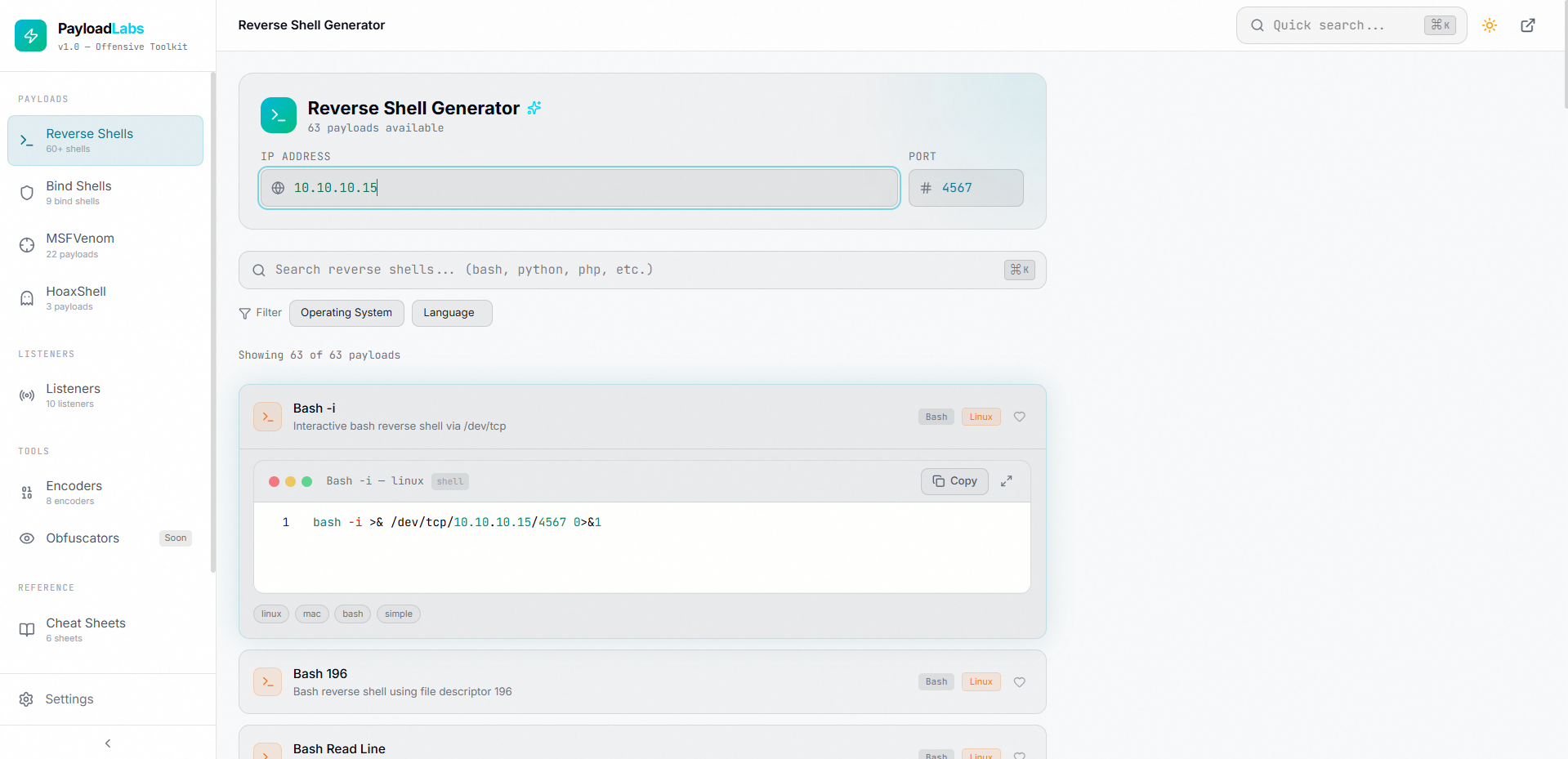Image resolution: width=1568 pixels, height=759 pixels.
Task: Click the Obfuscators eye icon
Action: point(27,538)
